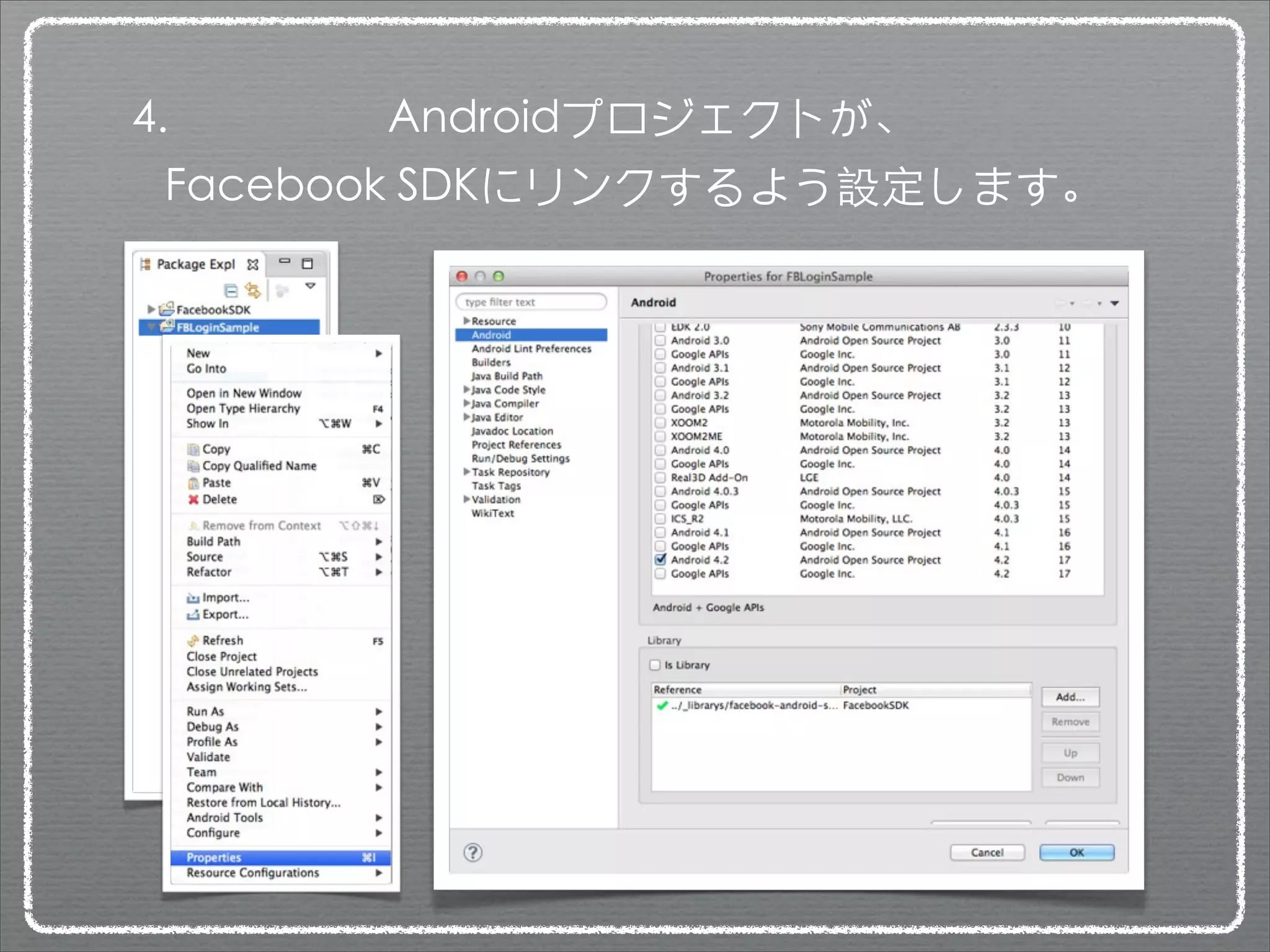Select Run/Debug Settings in properties tree
Image resolution: width=1270 pixels, height=952 pixels.
[x=520, y=458]
